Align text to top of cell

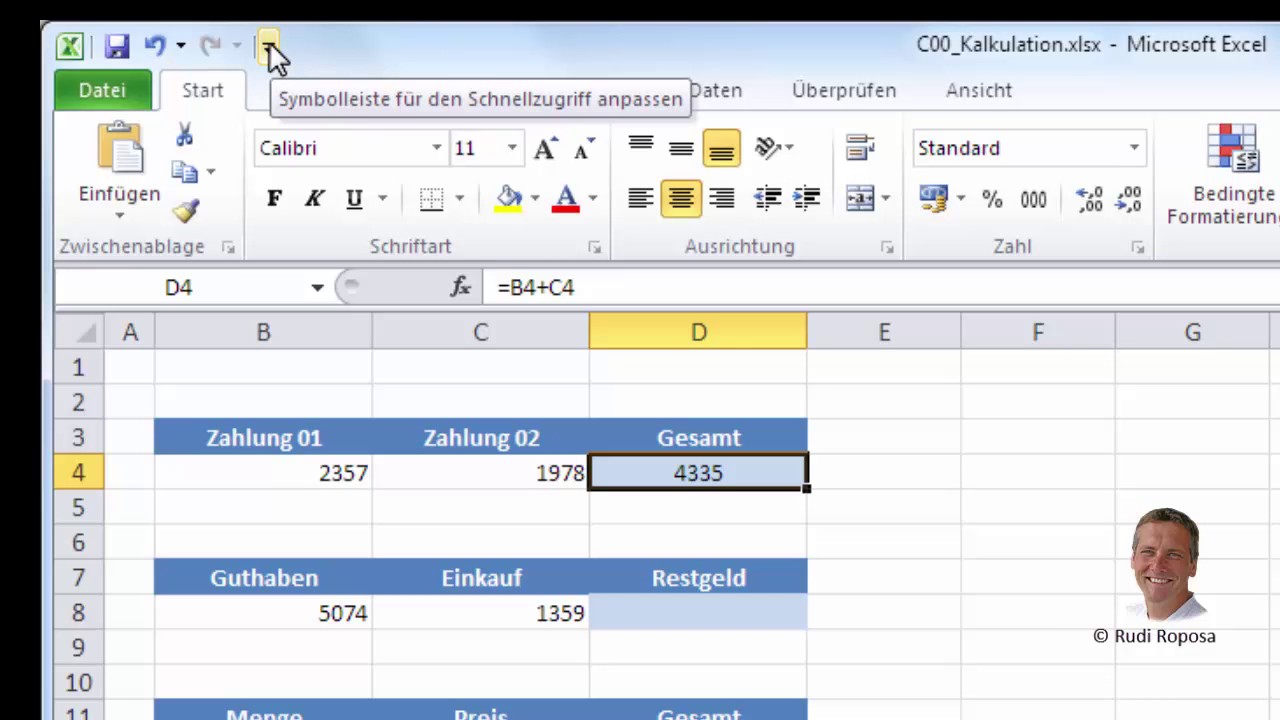point(641,148)
